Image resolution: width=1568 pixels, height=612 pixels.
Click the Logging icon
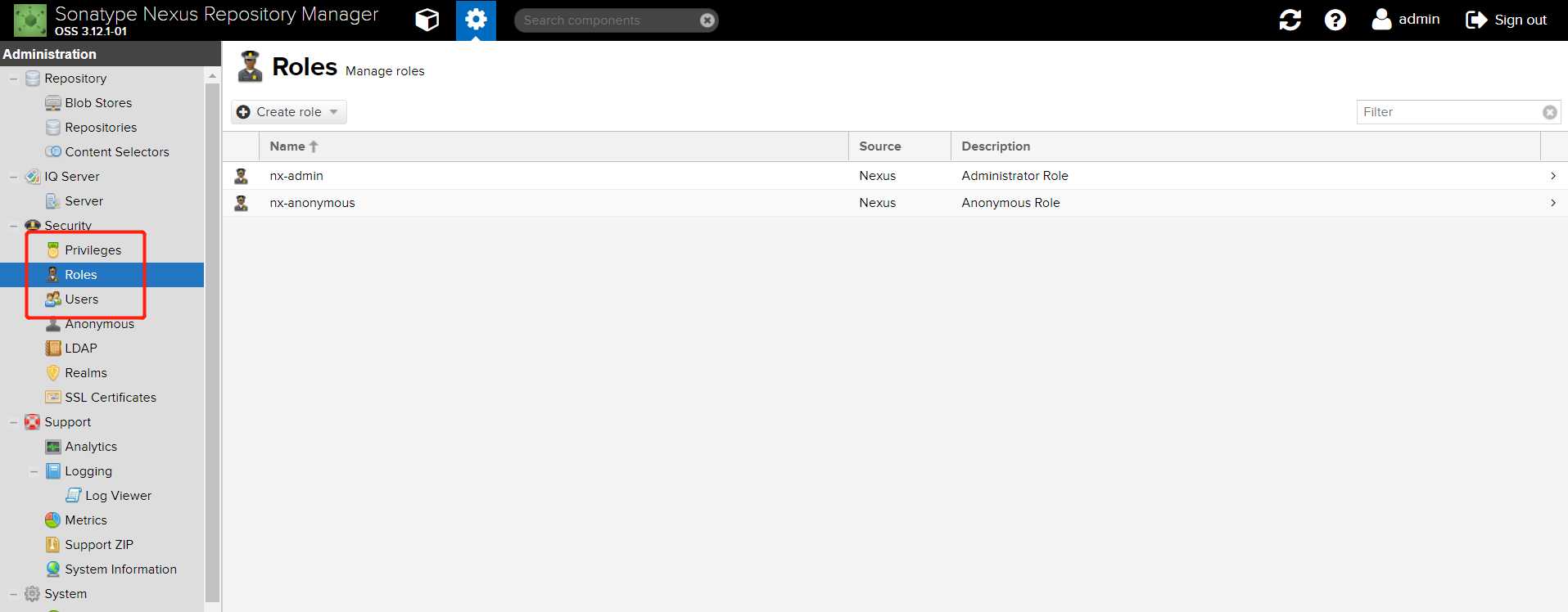point(53,471)
